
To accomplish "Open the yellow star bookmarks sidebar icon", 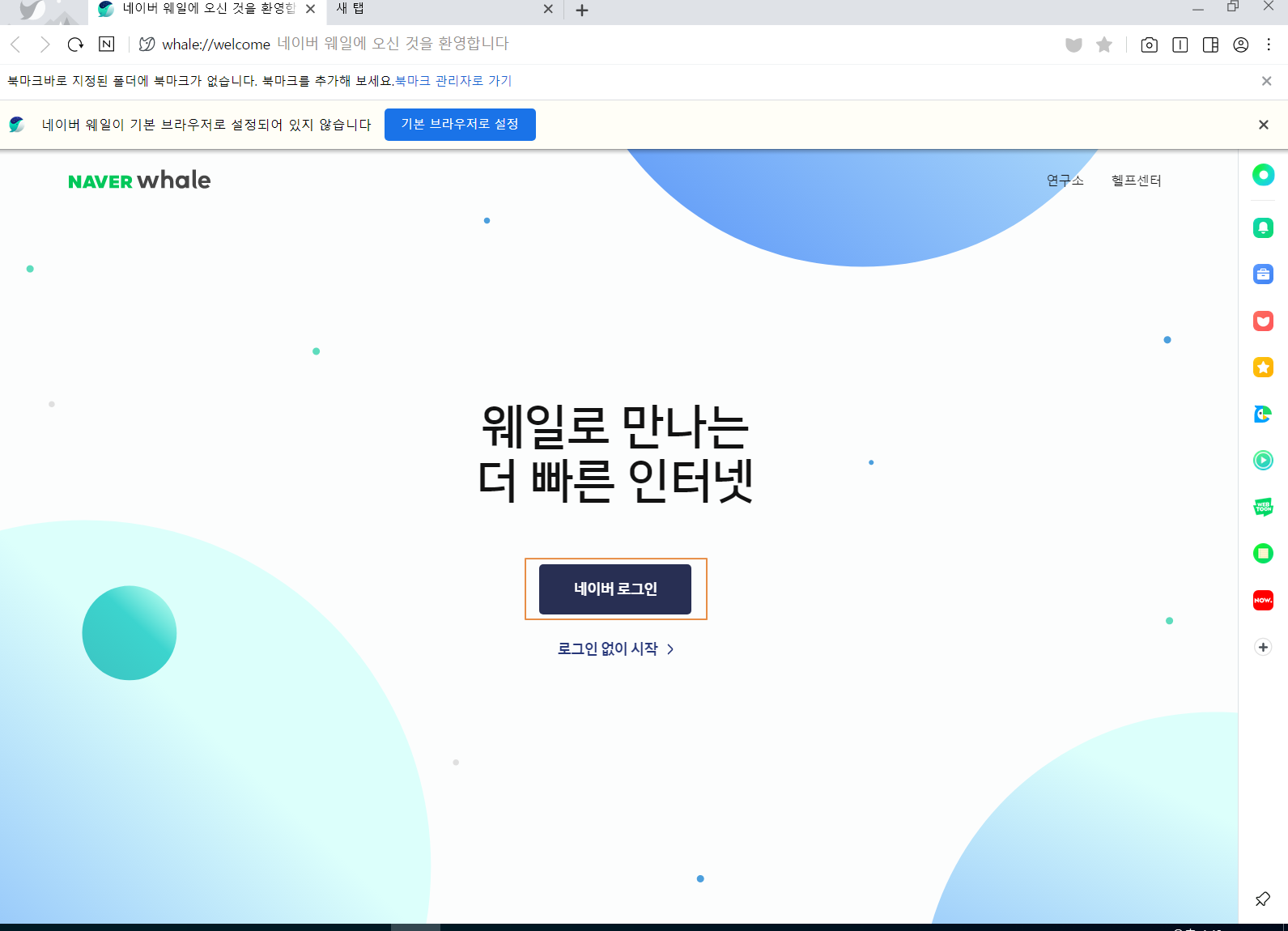I will pyautogui.click(x=1263, y=368).
